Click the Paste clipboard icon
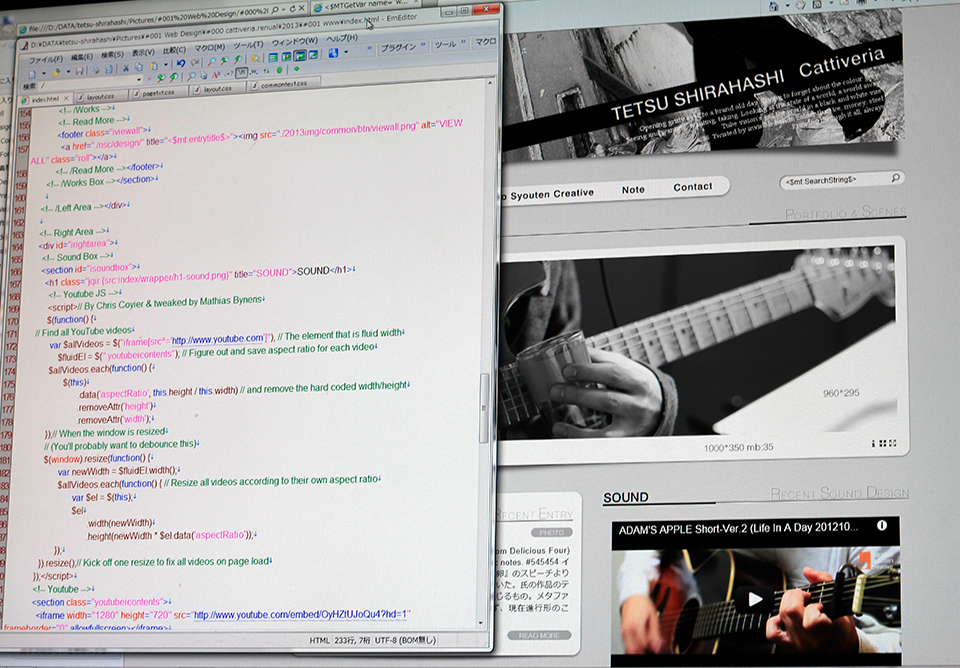960x668 pixels. click(154, 66)
